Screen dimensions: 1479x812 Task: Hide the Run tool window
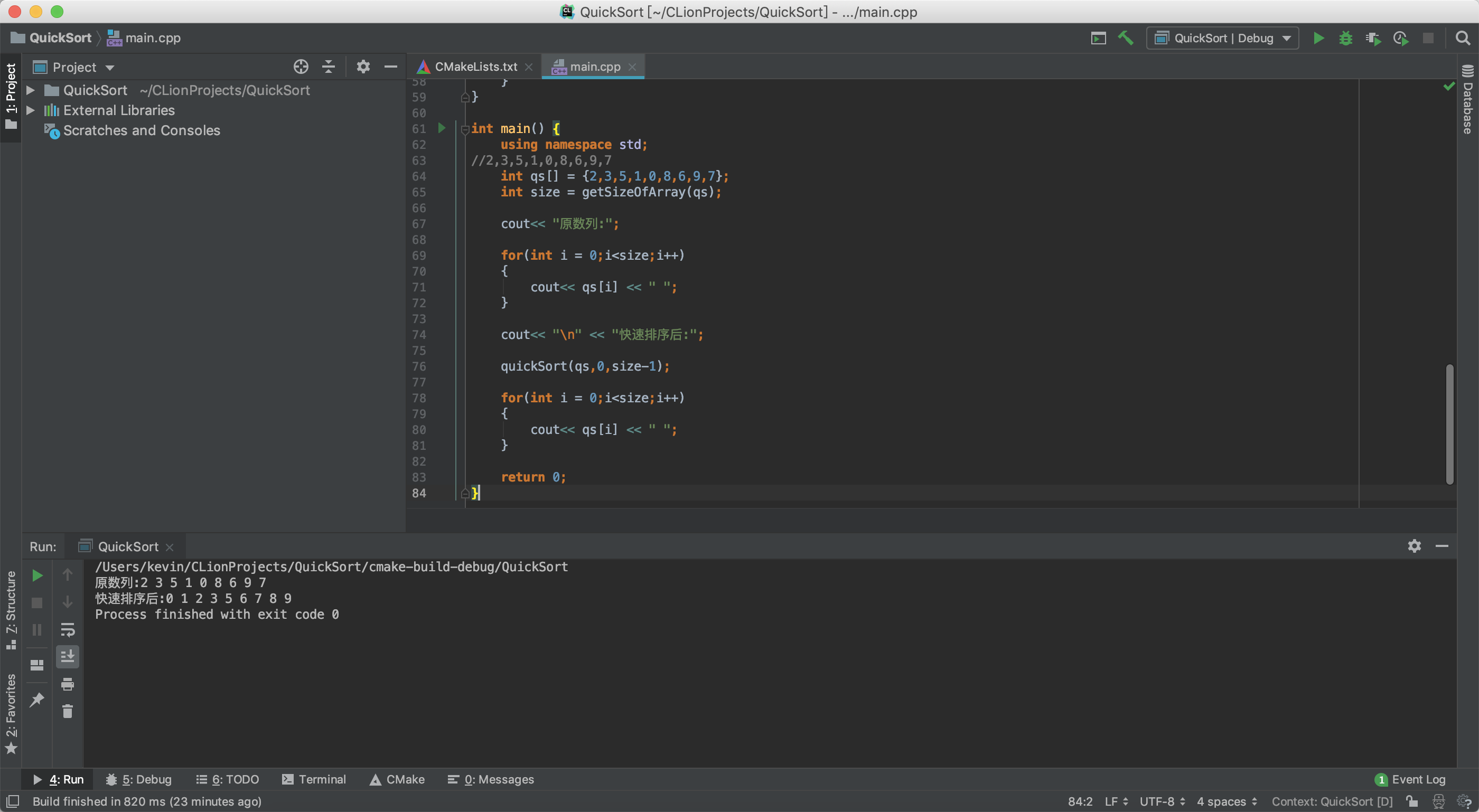(1441, 546)
